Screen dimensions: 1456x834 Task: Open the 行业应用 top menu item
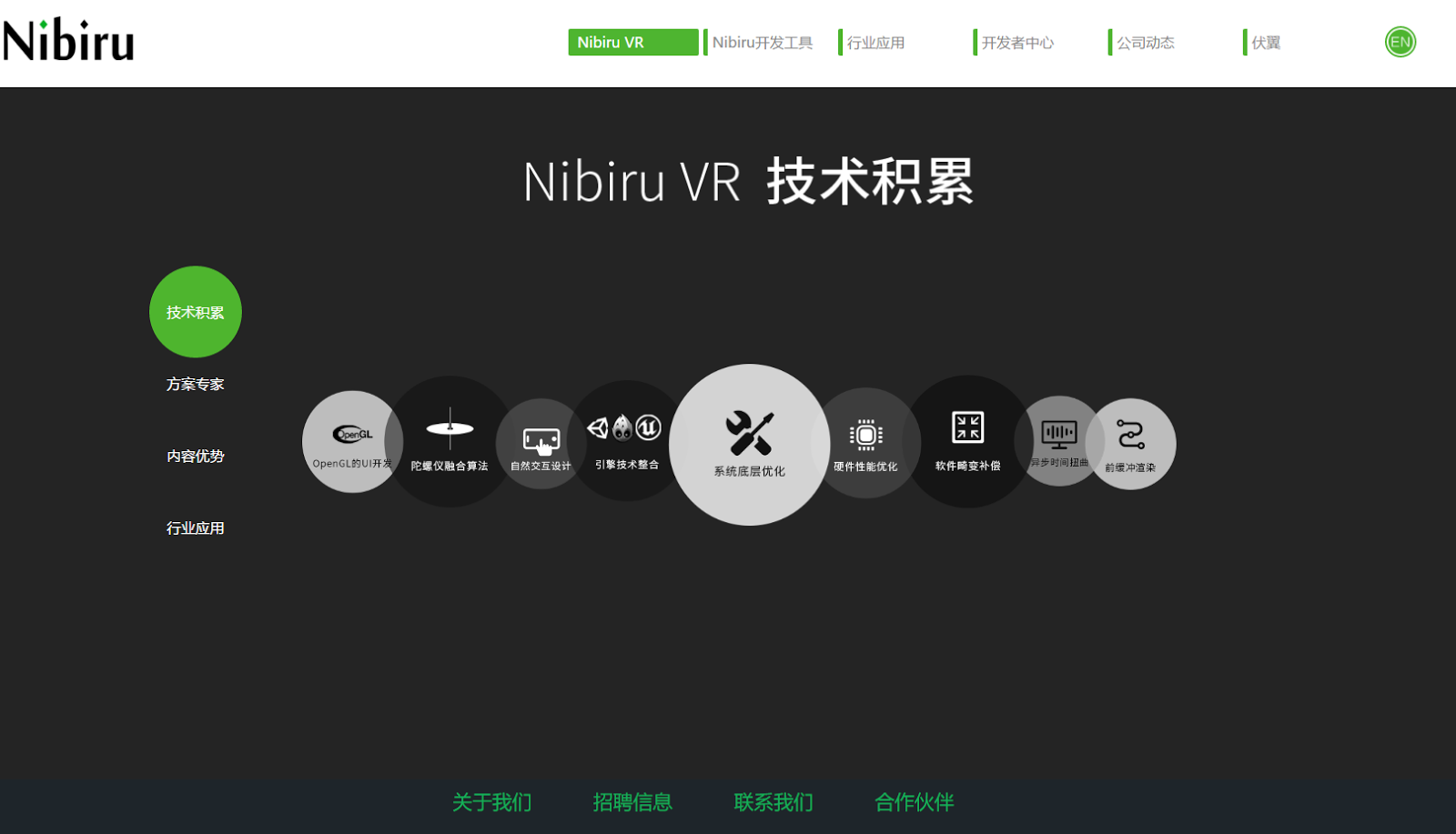pos(875,43)
